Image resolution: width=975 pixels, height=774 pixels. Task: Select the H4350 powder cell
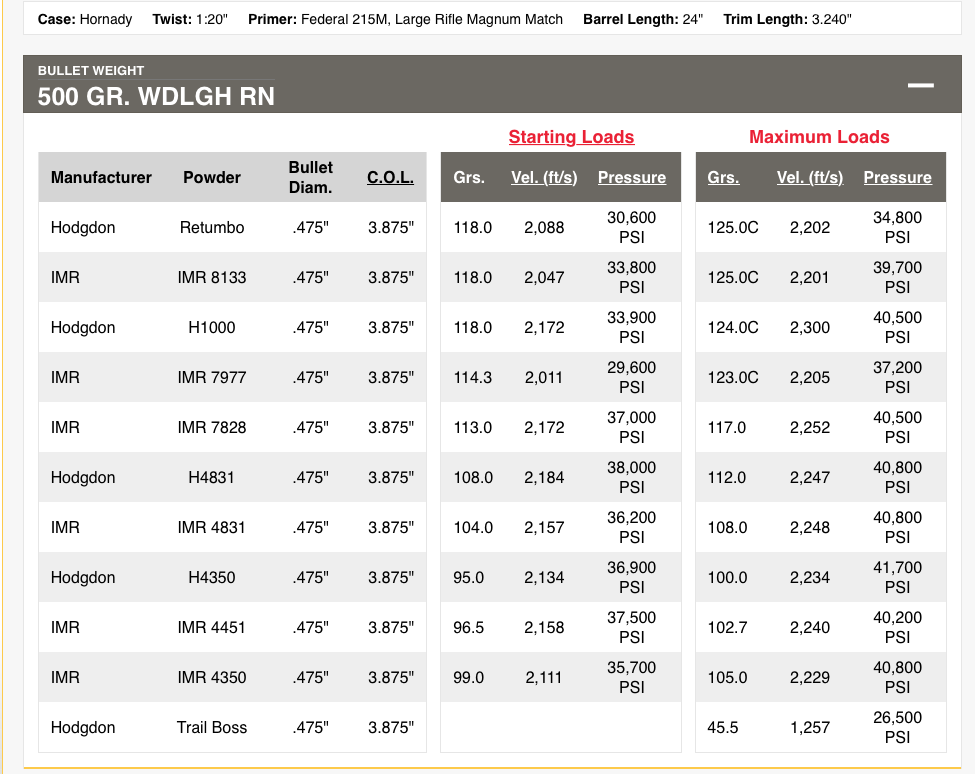click(x=212, y=577)
